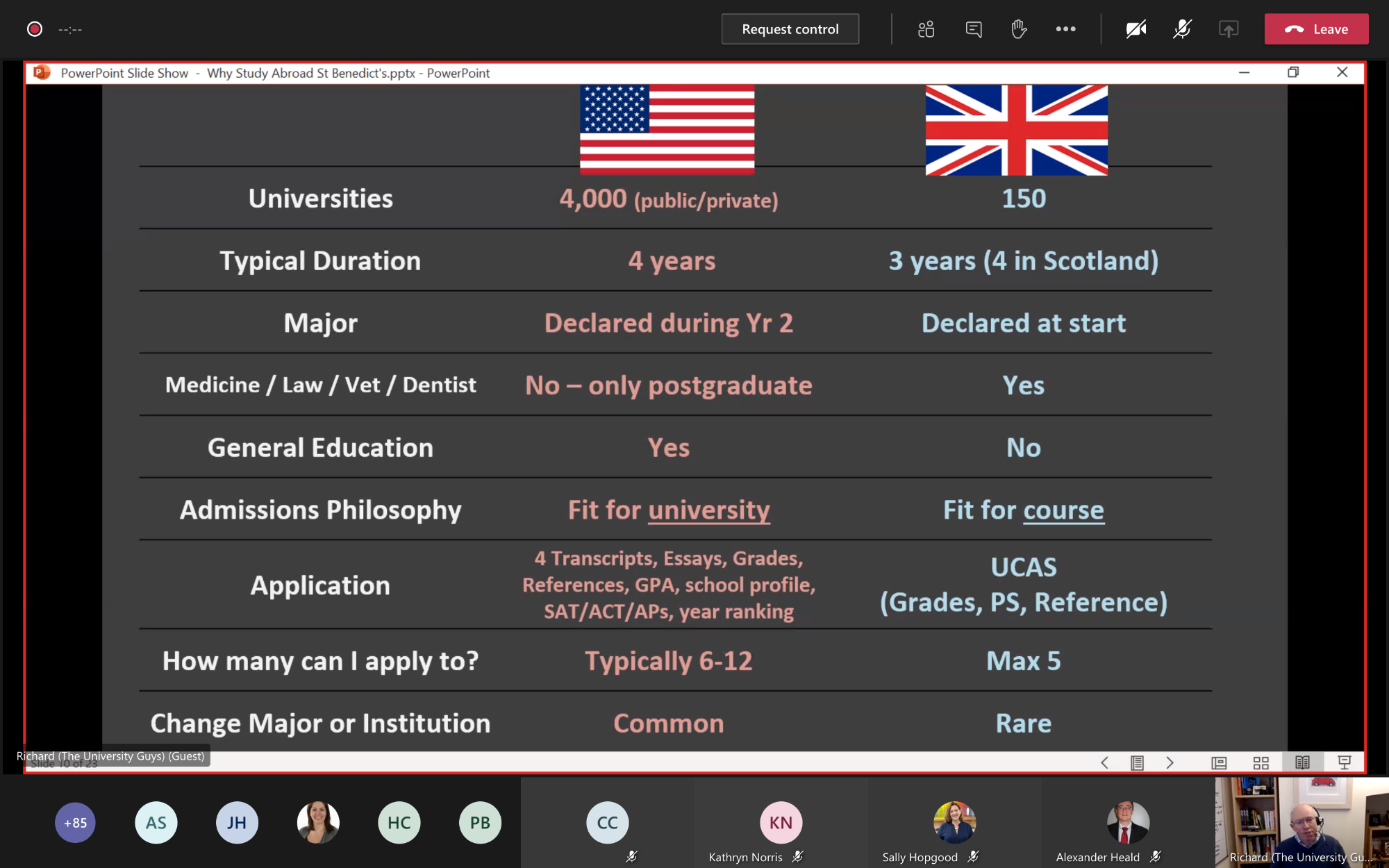Click 'Typically 6-12' cell
The image size is (1389, 868).
pyautogui.click(x=669, y=661)
